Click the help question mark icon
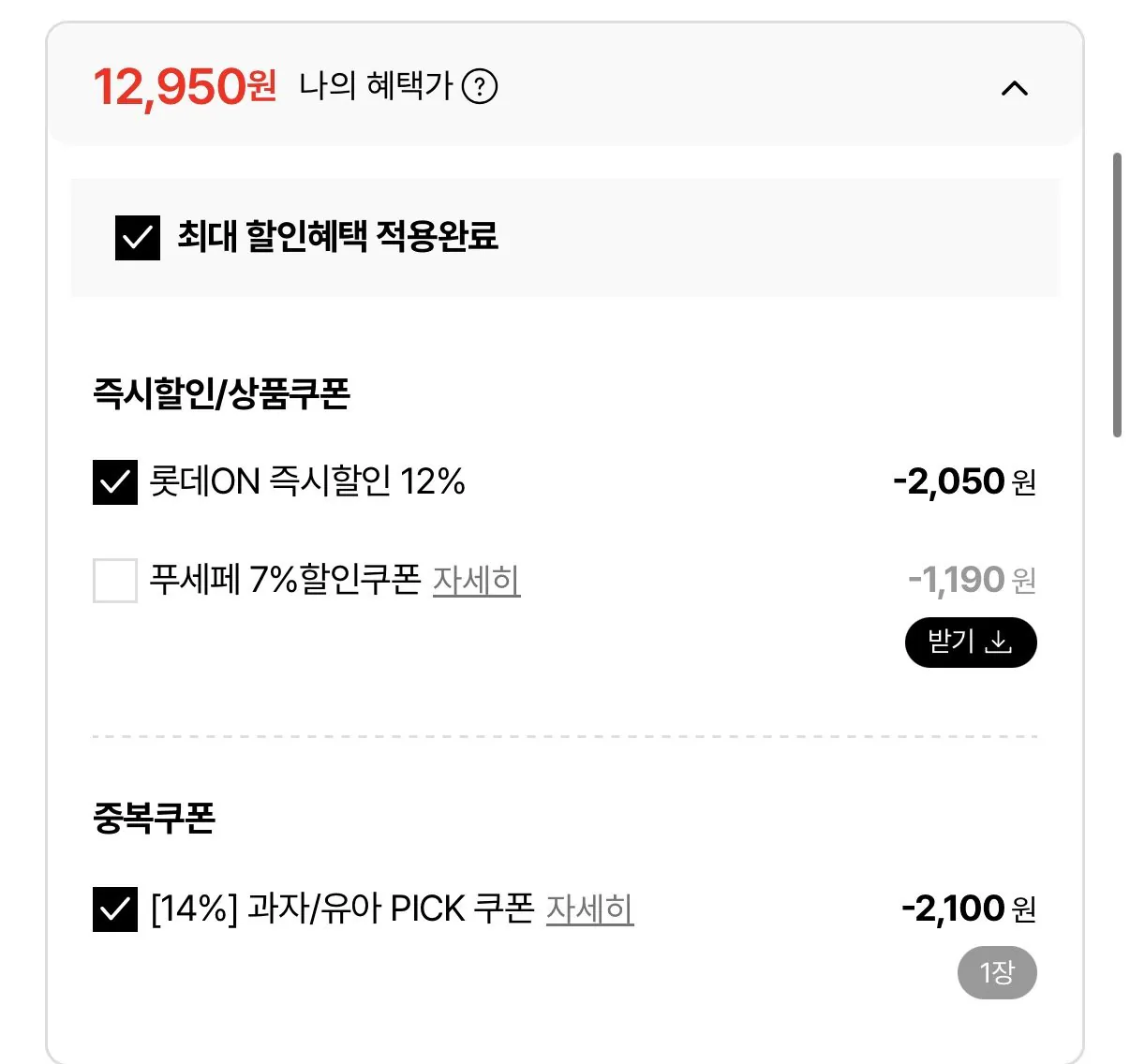Image resolution: width=1130 pixels, height=1064 pixels. 480,87
